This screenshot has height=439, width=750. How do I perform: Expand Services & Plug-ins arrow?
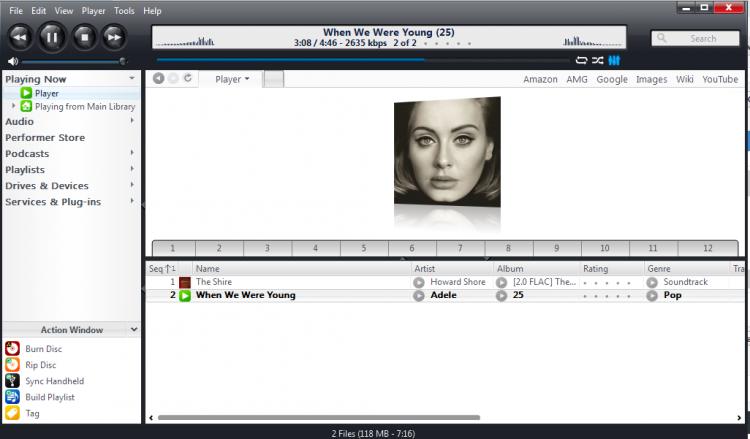(132, 201)
